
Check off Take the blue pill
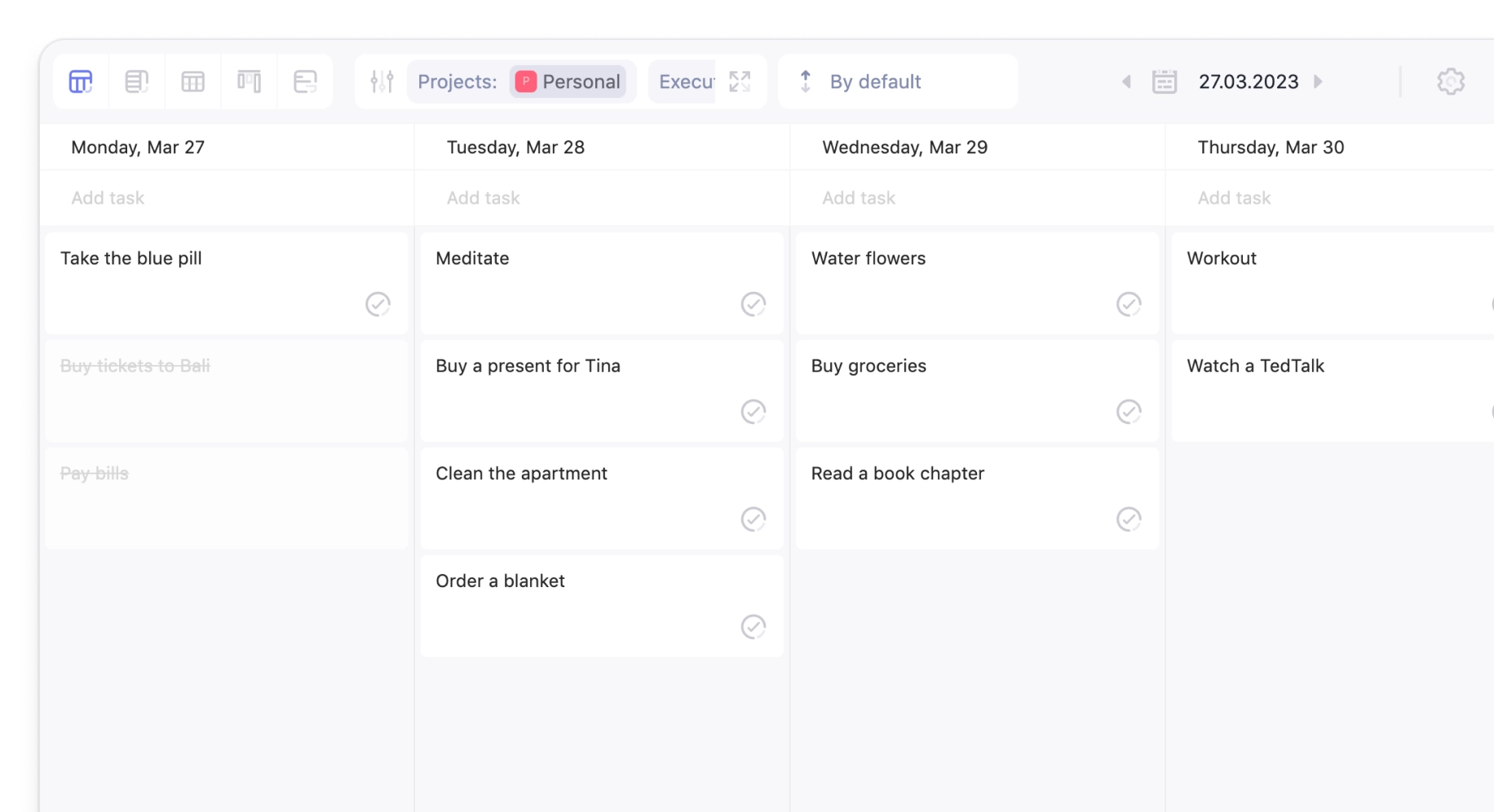click(378, 304)
